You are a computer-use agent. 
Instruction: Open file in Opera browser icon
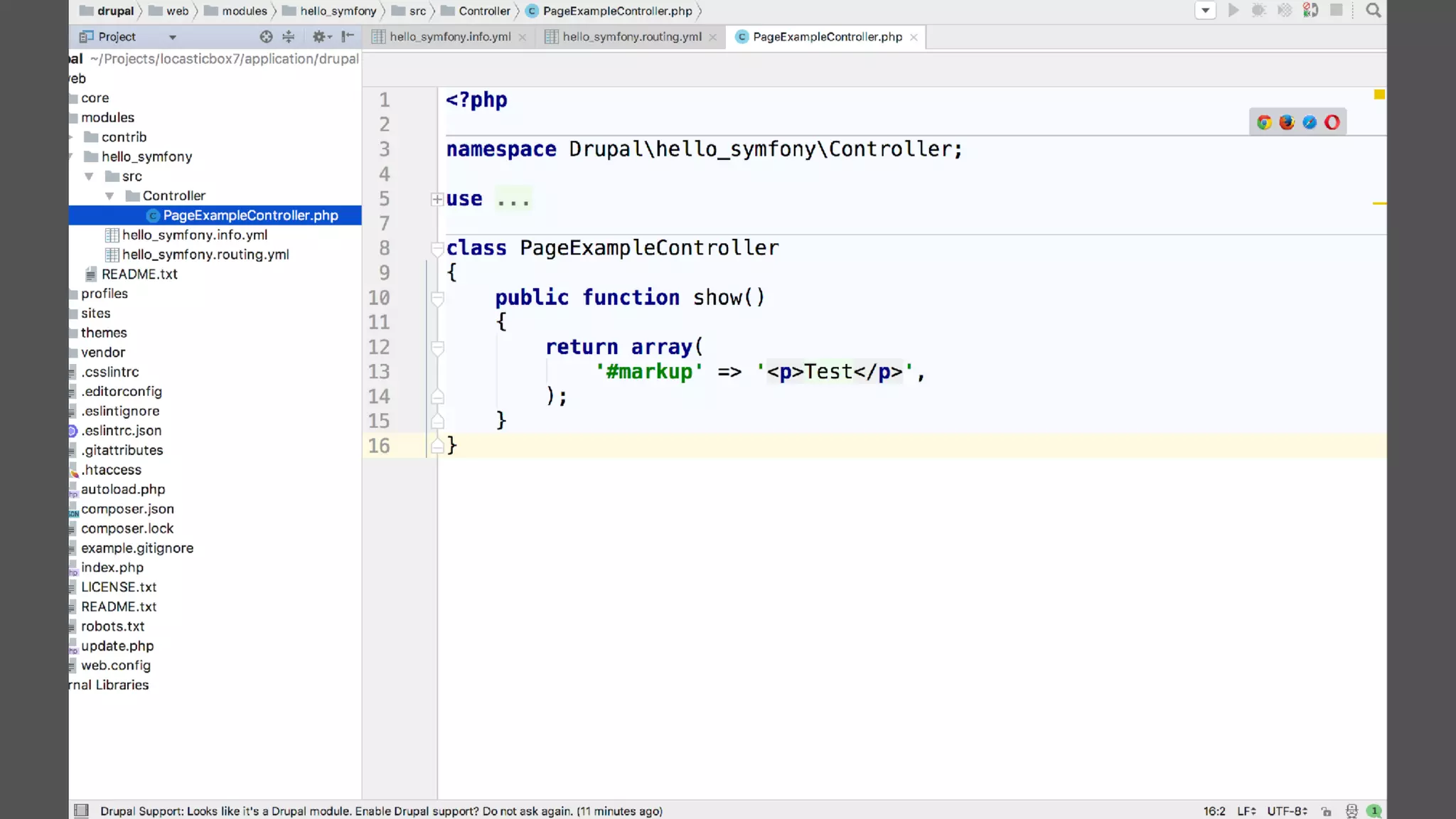1332,122
